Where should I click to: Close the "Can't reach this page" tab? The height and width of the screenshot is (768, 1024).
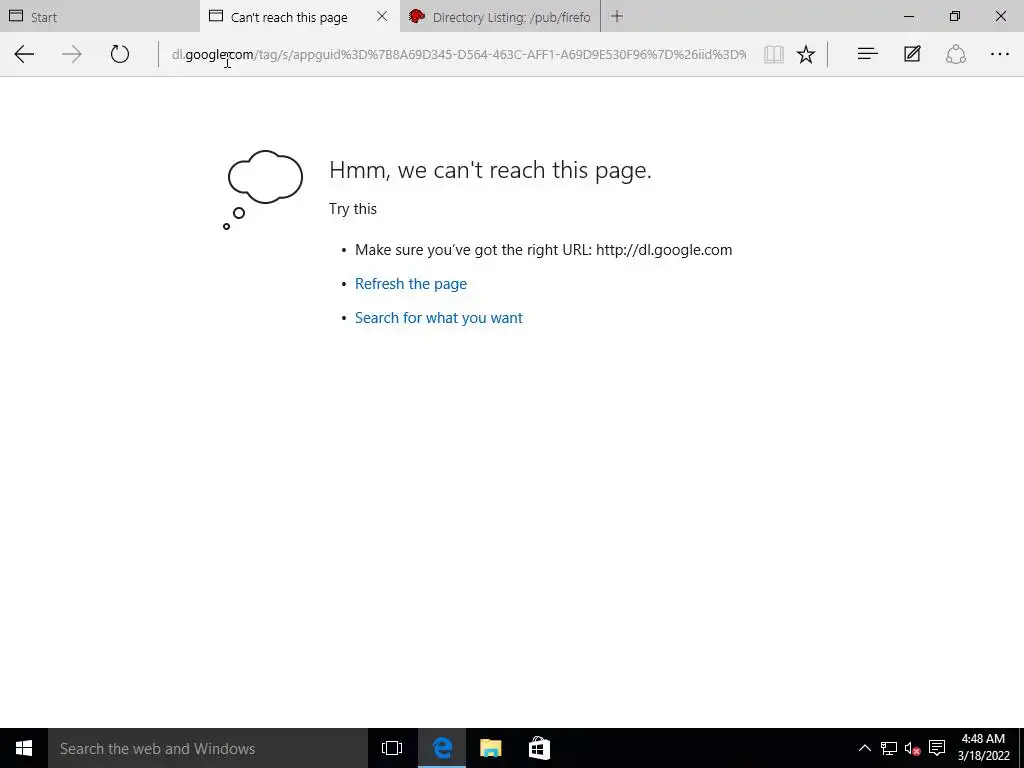pyautogui.click(x=382, y=16)
